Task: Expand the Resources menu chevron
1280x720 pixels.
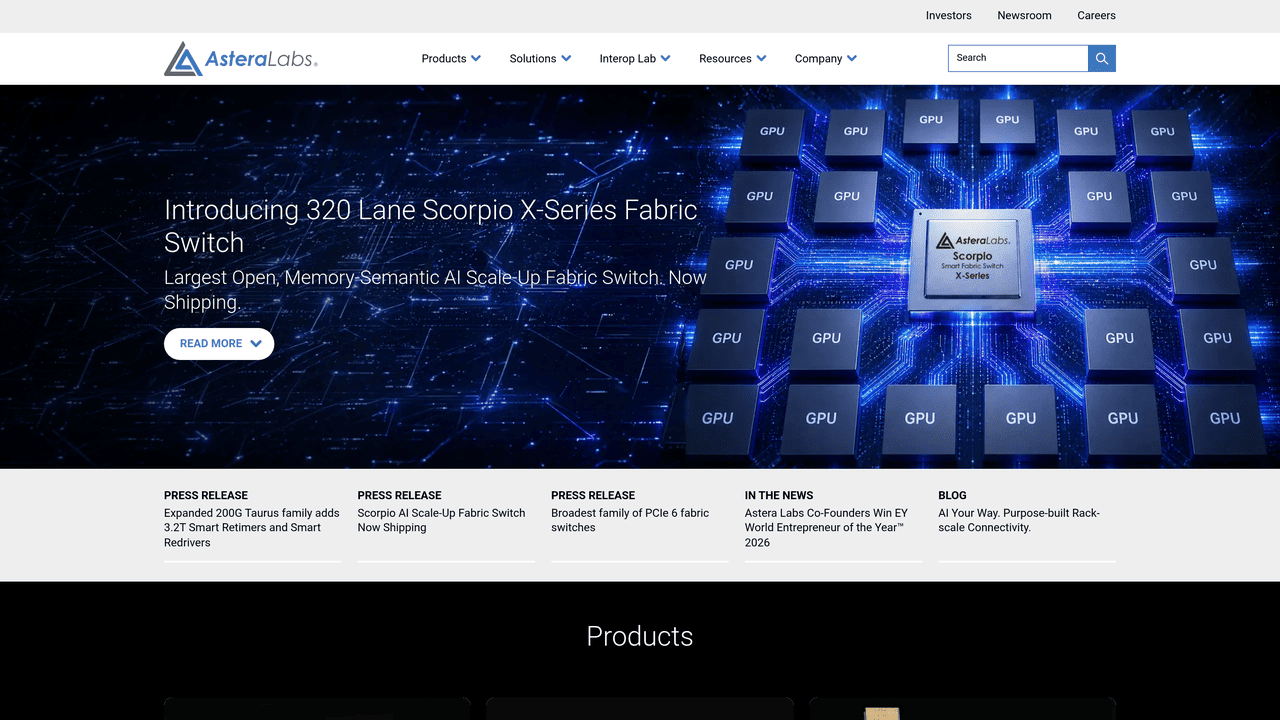Action: click(x=761, y=58)
